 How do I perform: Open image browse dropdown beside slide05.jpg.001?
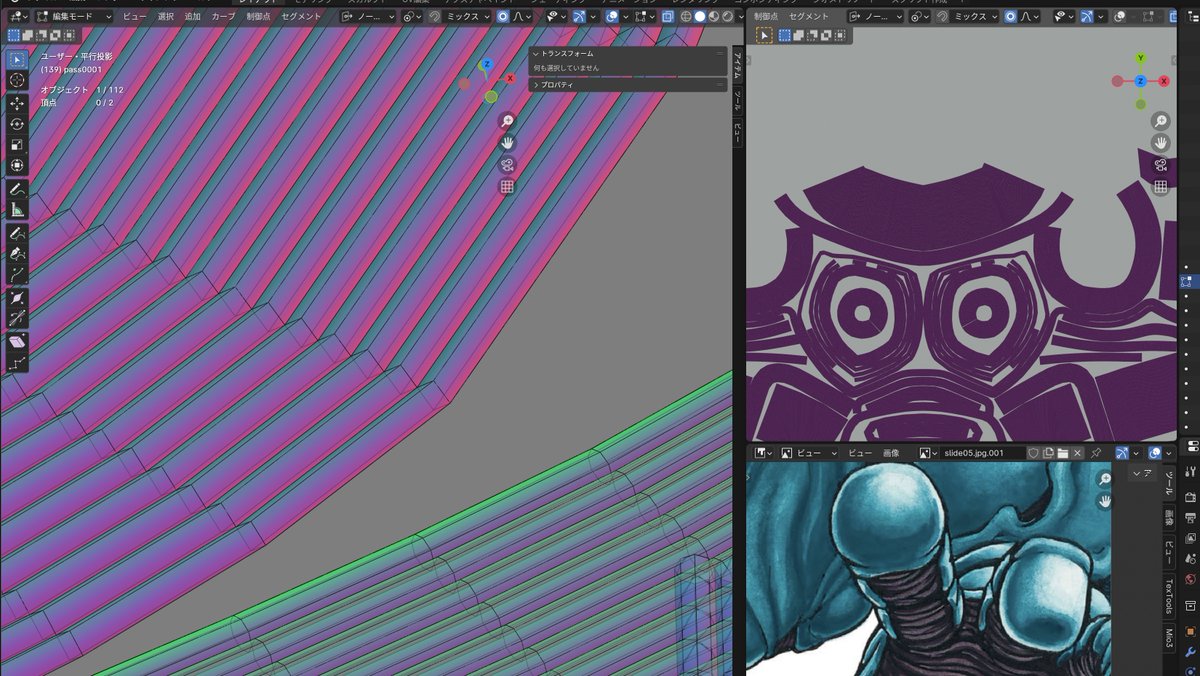point(929,453)
